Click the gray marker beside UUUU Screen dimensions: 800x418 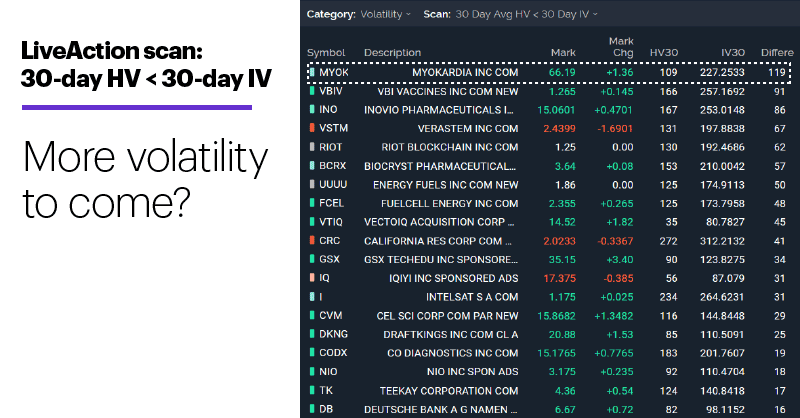click(311, 185)
